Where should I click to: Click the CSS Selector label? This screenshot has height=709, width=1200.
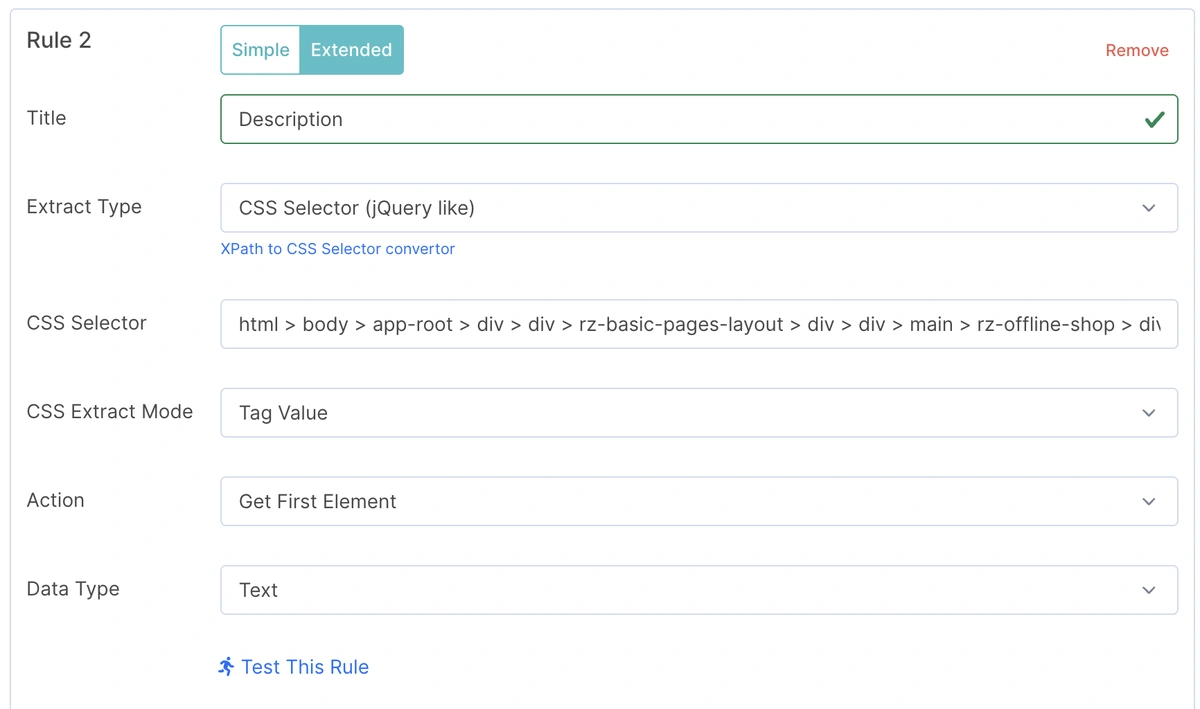87,323
